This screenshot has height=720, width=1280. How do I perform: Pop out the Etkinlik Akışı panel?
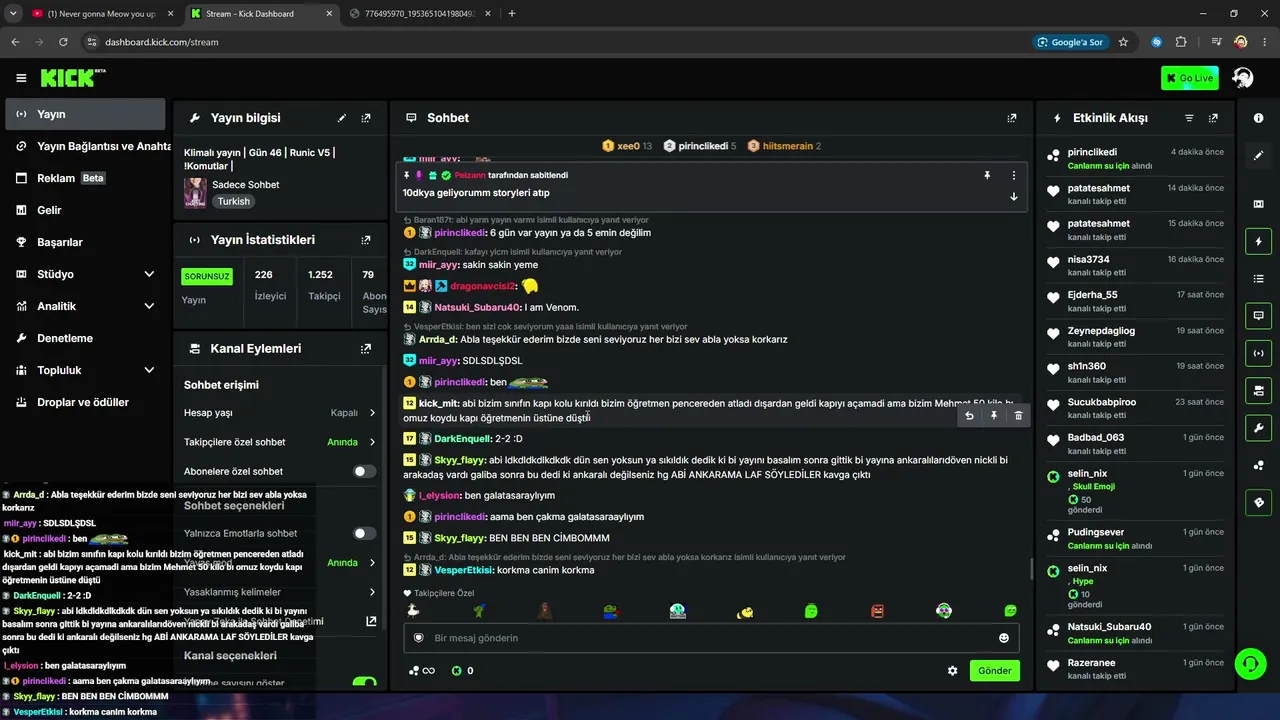tap(1213, 118)
